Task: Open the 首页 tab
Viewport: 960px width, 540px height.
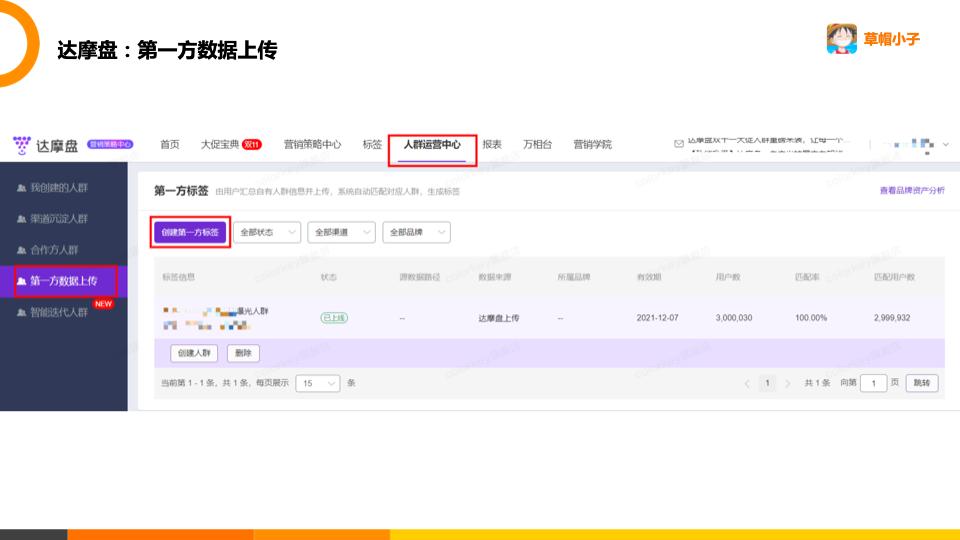Action: (170, 144)
